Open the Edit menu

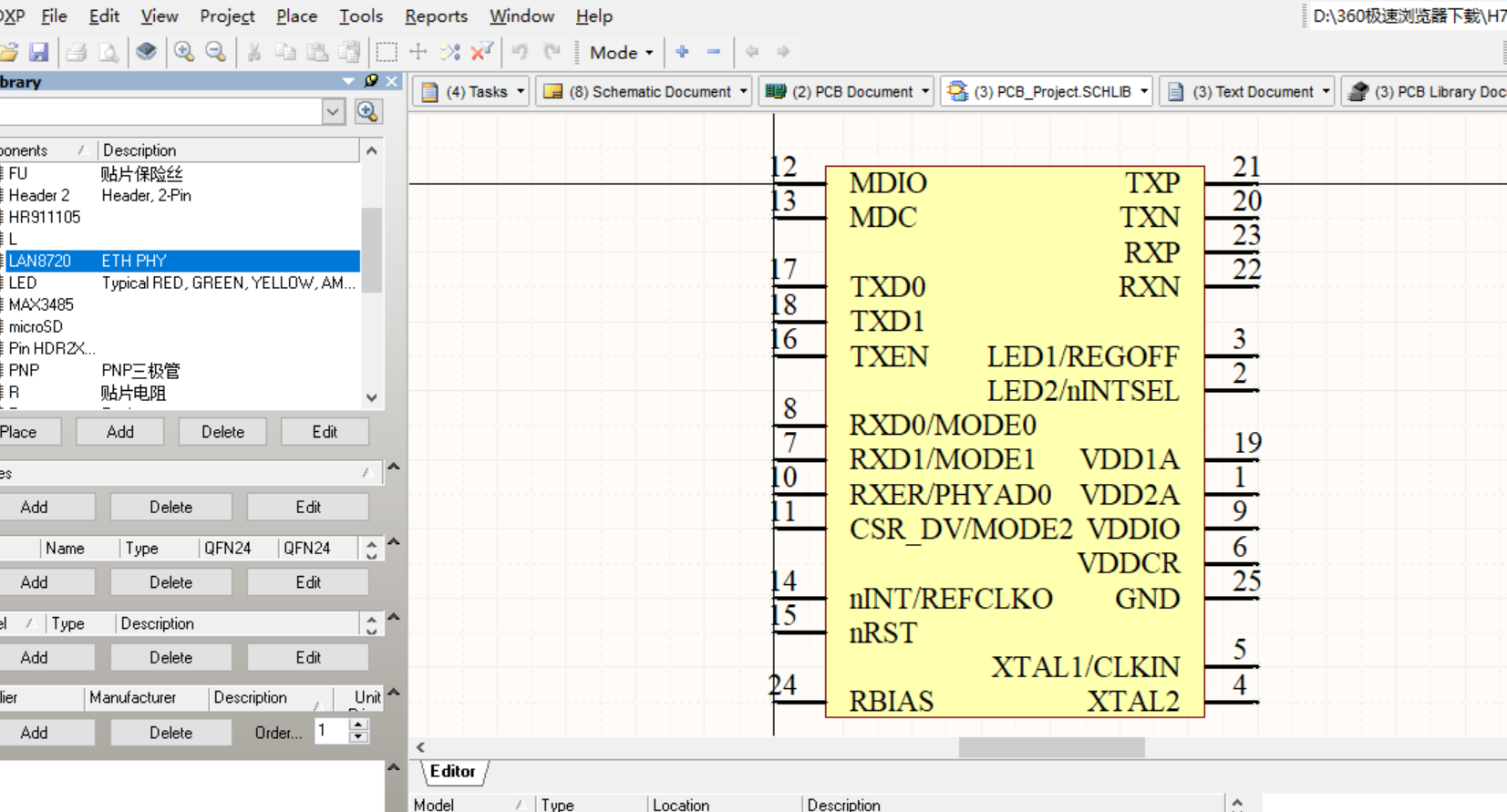104,16
